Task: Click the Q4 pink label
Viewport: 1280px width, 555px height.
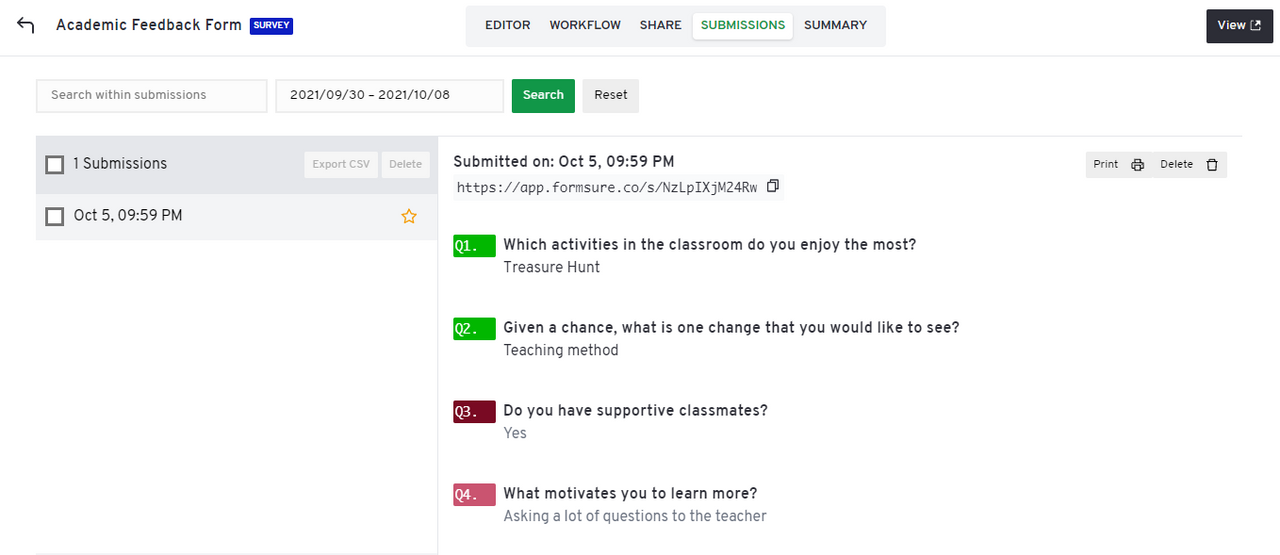Action: pos(474,495)
